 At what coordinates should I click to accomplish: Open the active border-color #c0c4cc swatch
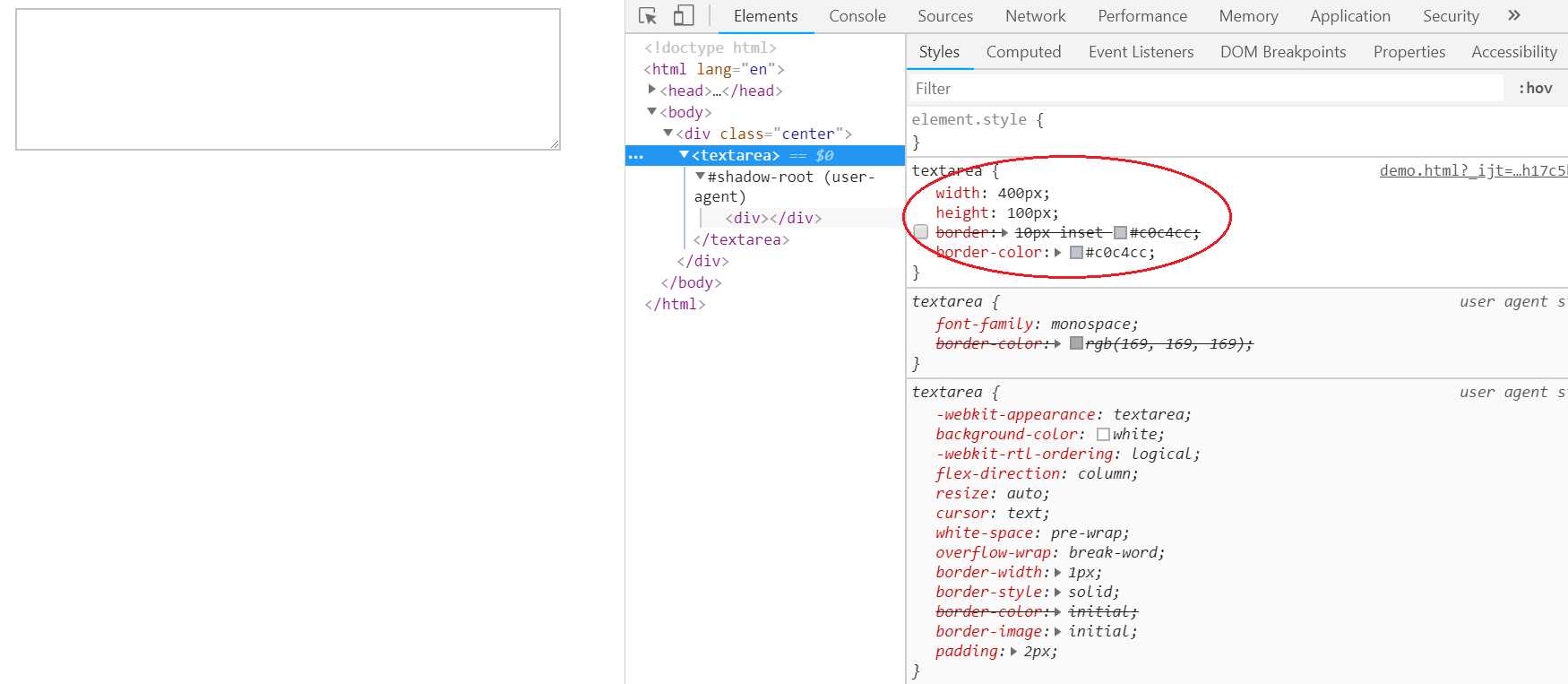(1077, 253)
